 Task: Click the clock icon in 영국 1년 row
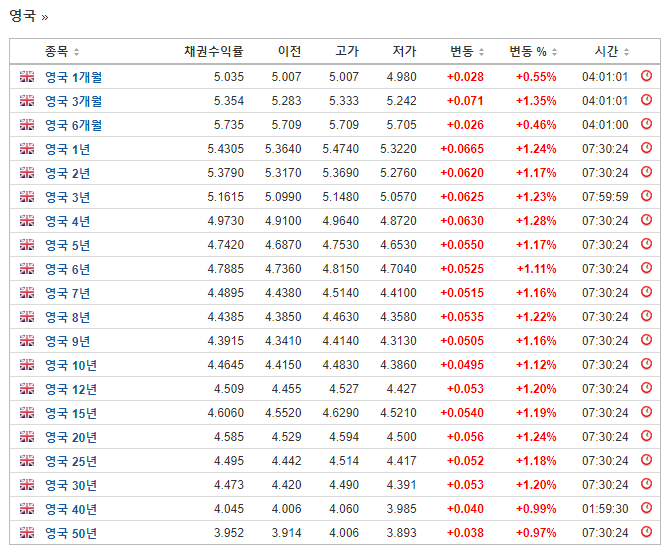click(646, 148)
